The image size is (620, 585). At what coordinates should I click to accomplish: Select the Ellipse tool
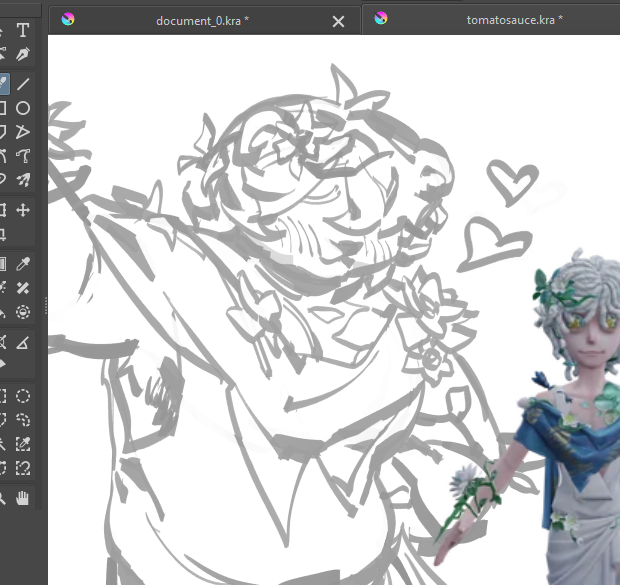coord(23,108)
